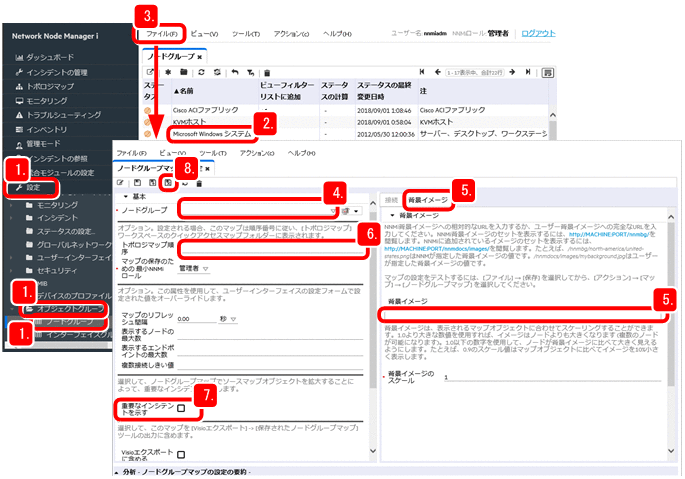Expand the インシデント folder in 設定 tree
This screenshot has width=685, height=479.
click(x=12, y=218)
